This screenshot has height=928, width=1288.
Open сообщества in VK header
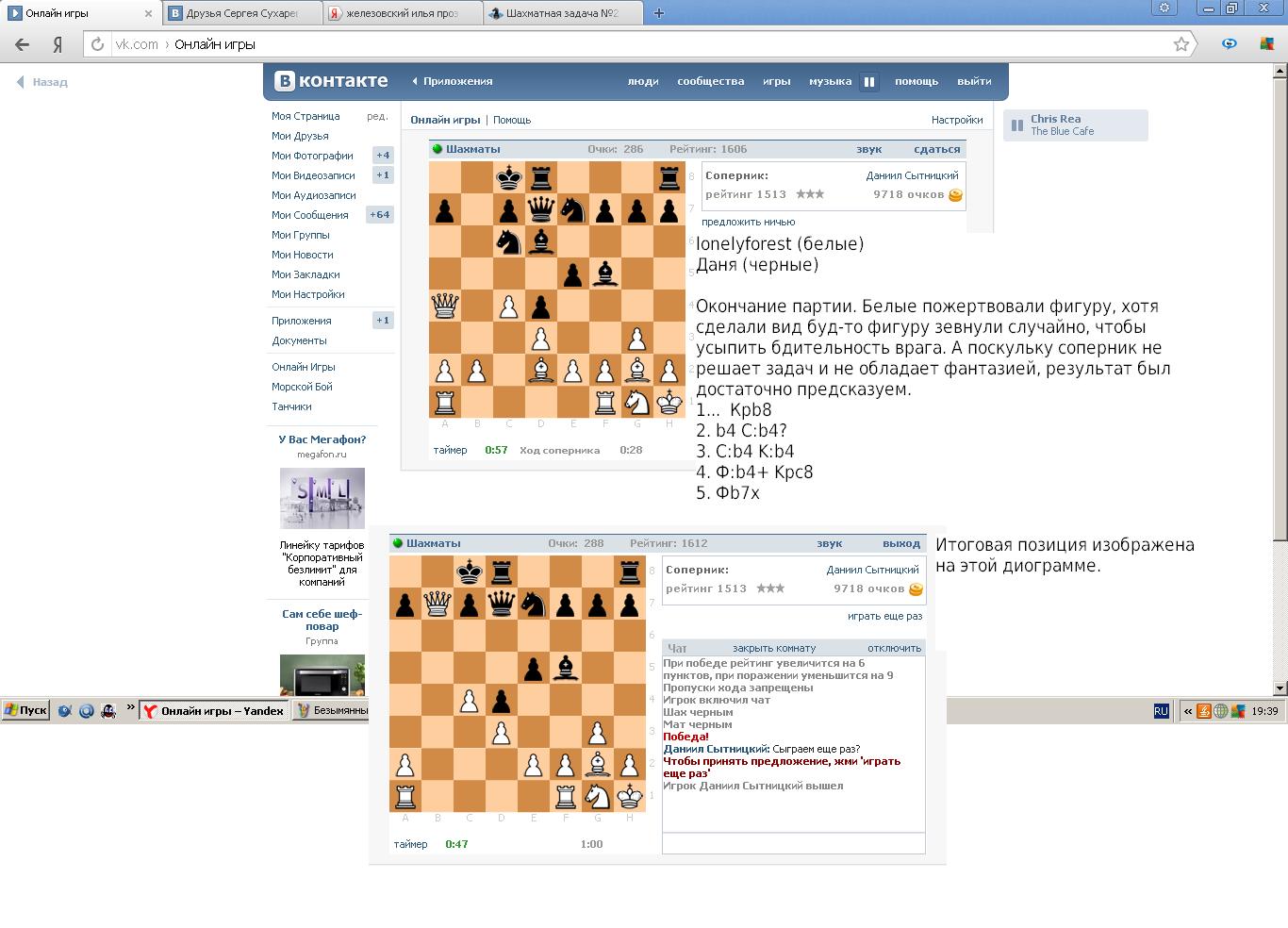coord(711,81)
